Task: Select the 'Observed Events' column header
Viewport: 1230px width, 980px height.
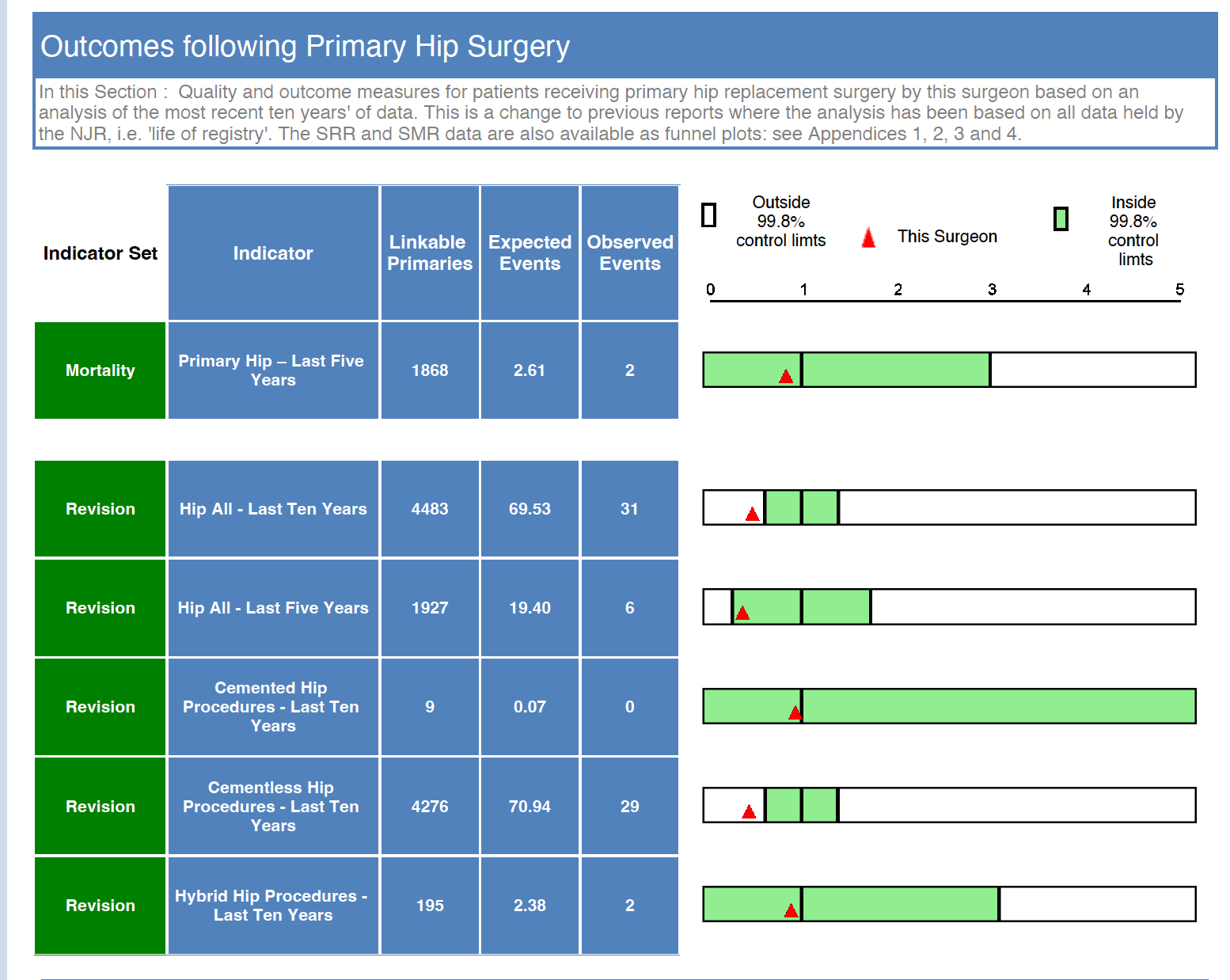Action: [630, 253]
